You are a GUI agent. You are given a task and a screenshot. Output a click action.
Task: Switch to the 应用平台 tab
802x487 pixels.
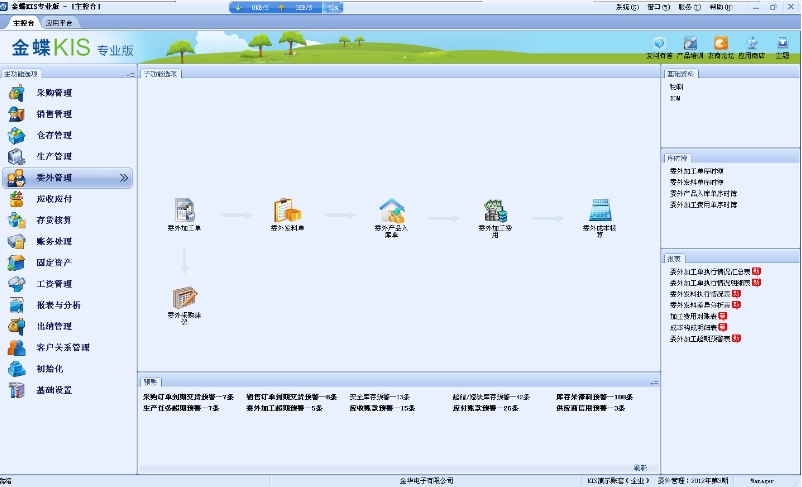pos(59,23)
